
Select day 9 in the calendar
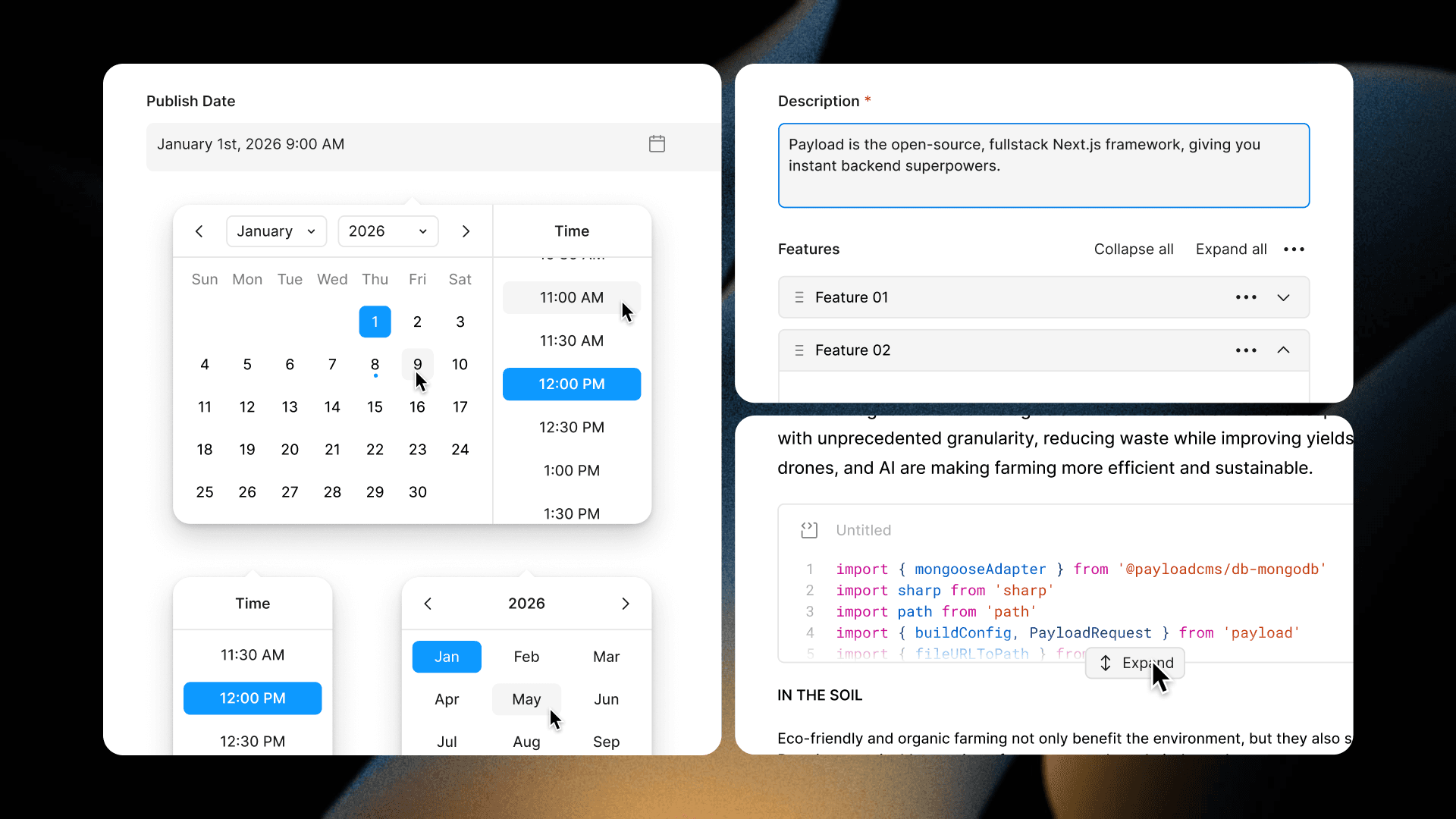coord(417,365)
